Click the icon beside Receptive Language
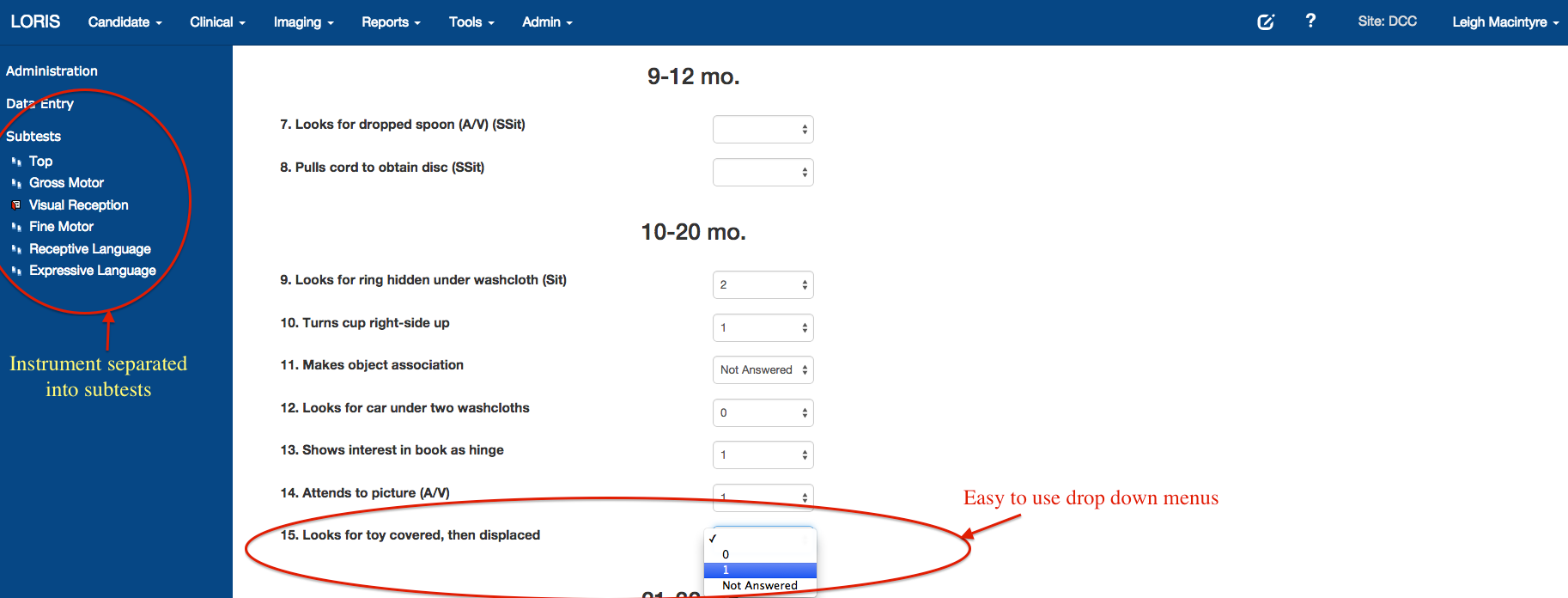The image size is (1568, 598). [16, 249]
